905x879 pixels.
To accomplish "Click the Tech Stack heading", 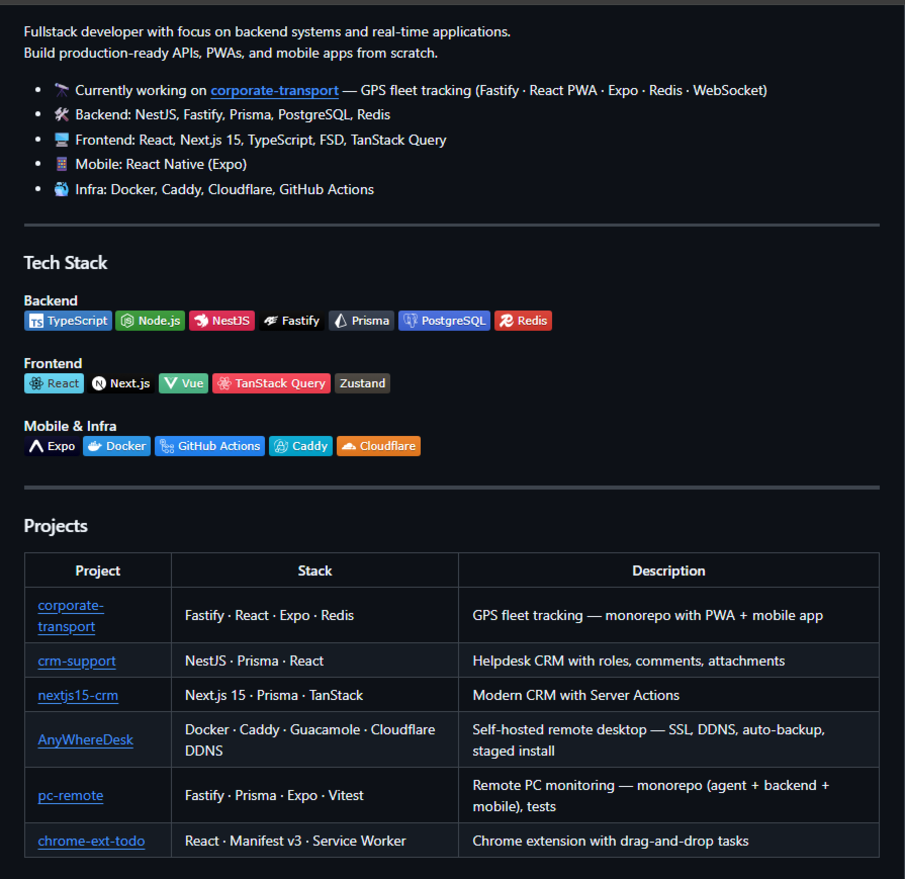I will (65, 263).
